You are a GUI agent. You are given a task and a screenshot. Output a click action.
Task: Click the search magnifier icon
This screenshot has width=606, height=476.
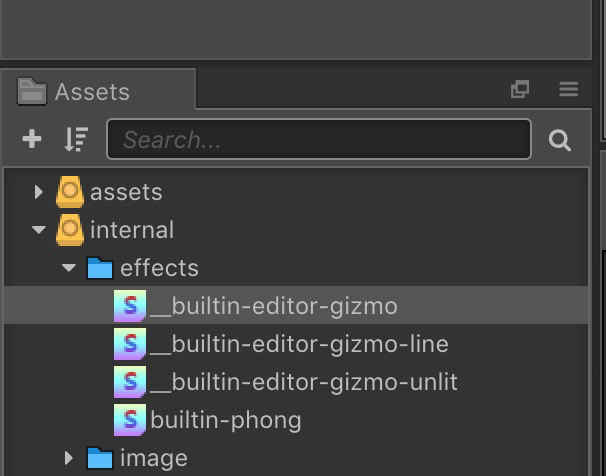click(x=560, y=140)
